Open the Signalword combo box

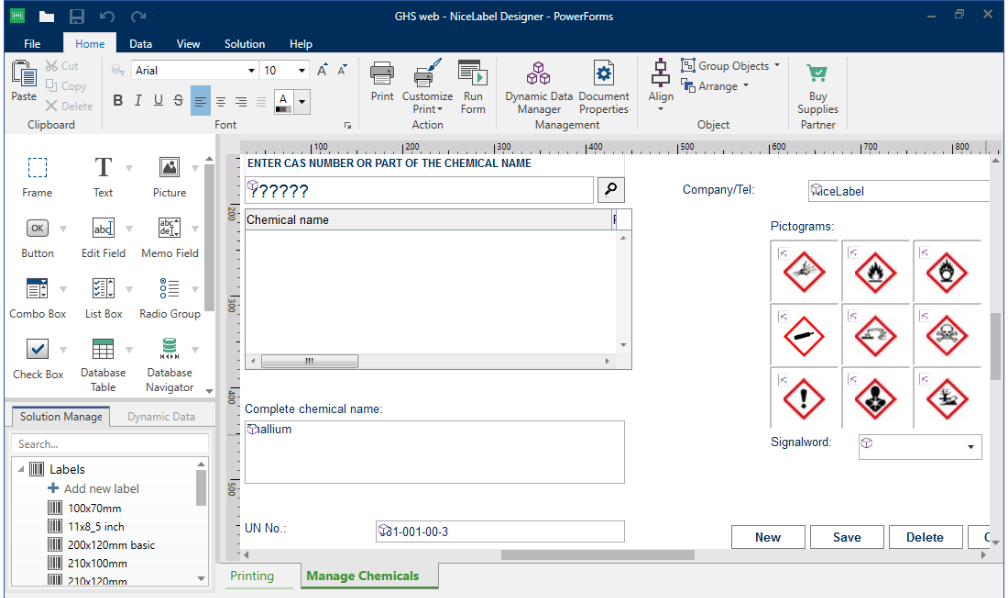coord(971,447)
